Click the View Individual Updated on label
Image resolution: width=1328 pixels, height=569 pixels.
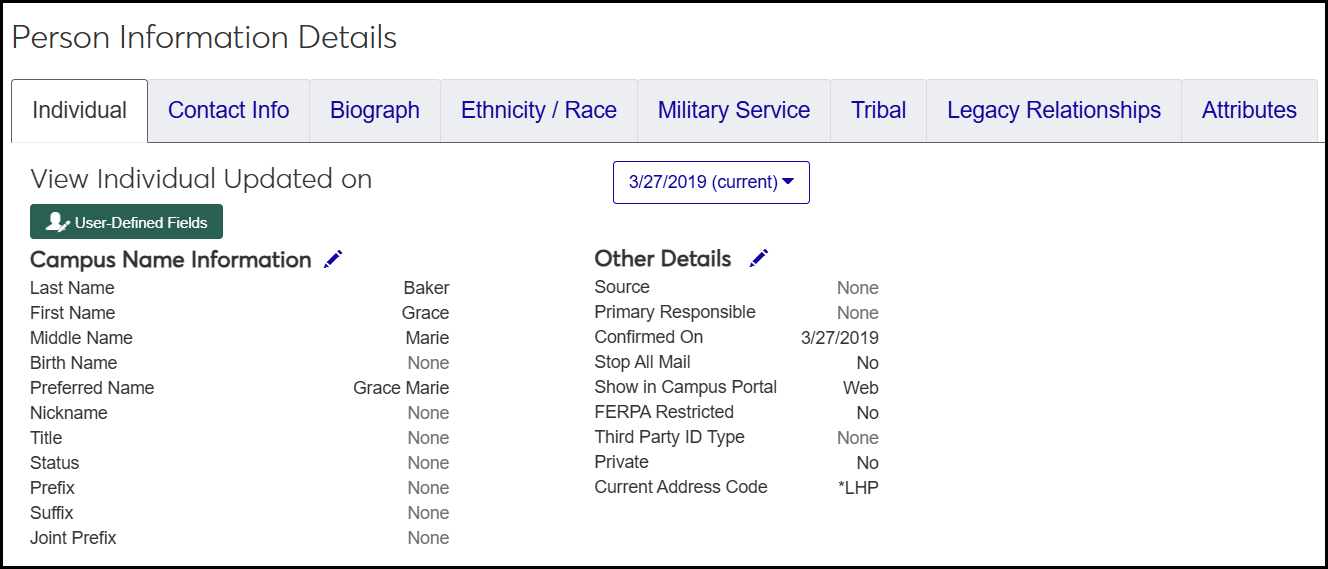click(x=201, y=179)
